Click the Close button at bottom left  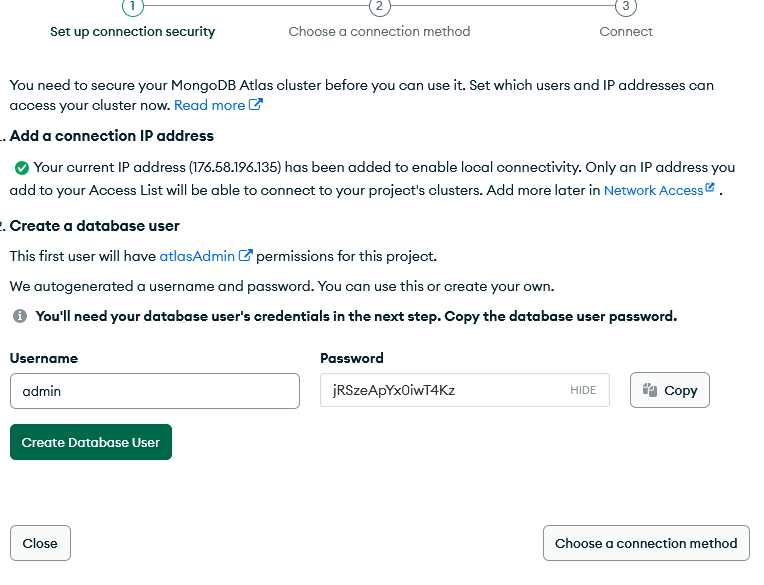point(40,543)
